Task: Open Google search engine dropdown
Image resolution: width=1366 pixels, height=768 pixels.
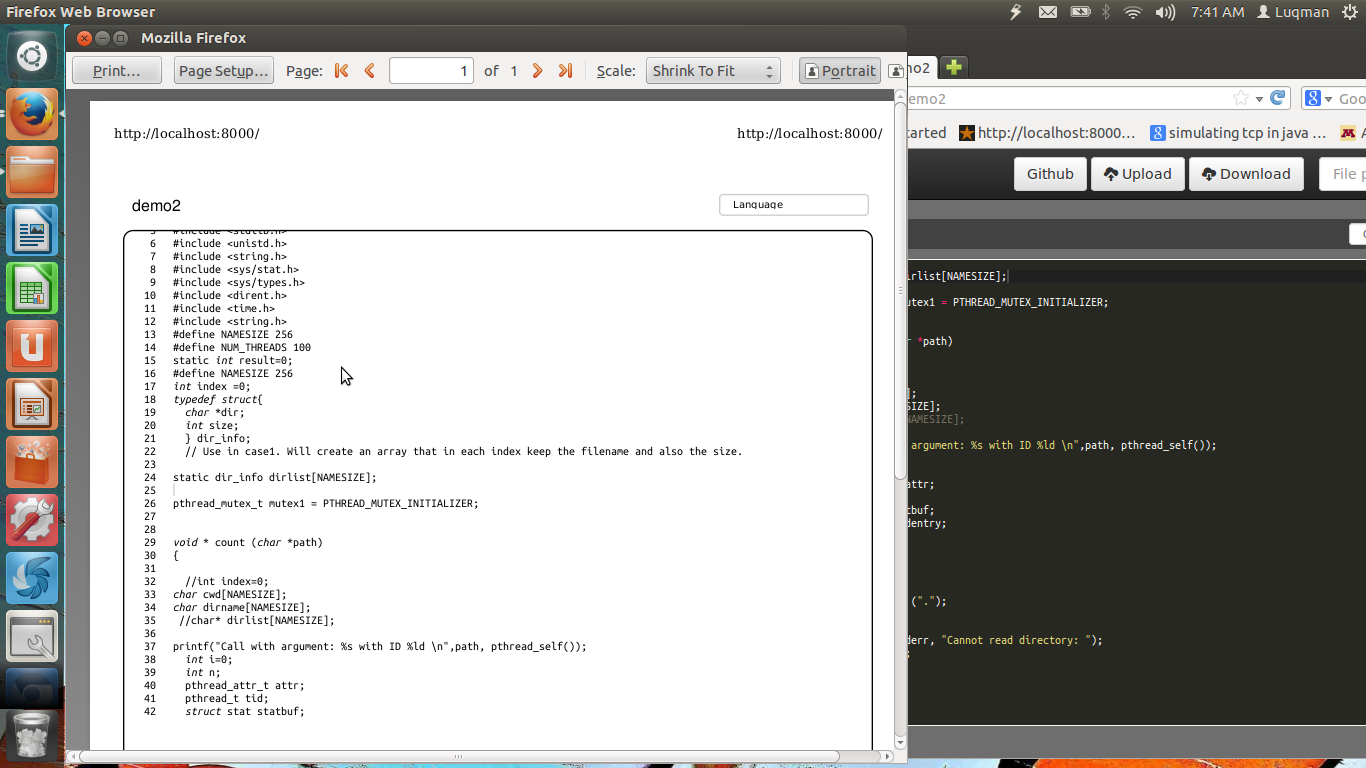Action: [1318, 98]
